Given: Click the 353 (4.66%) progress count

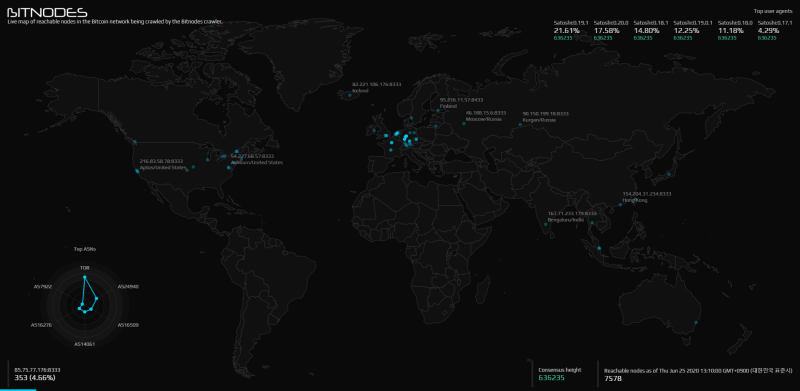Looking at the screenshot, I should pos(35,378).
